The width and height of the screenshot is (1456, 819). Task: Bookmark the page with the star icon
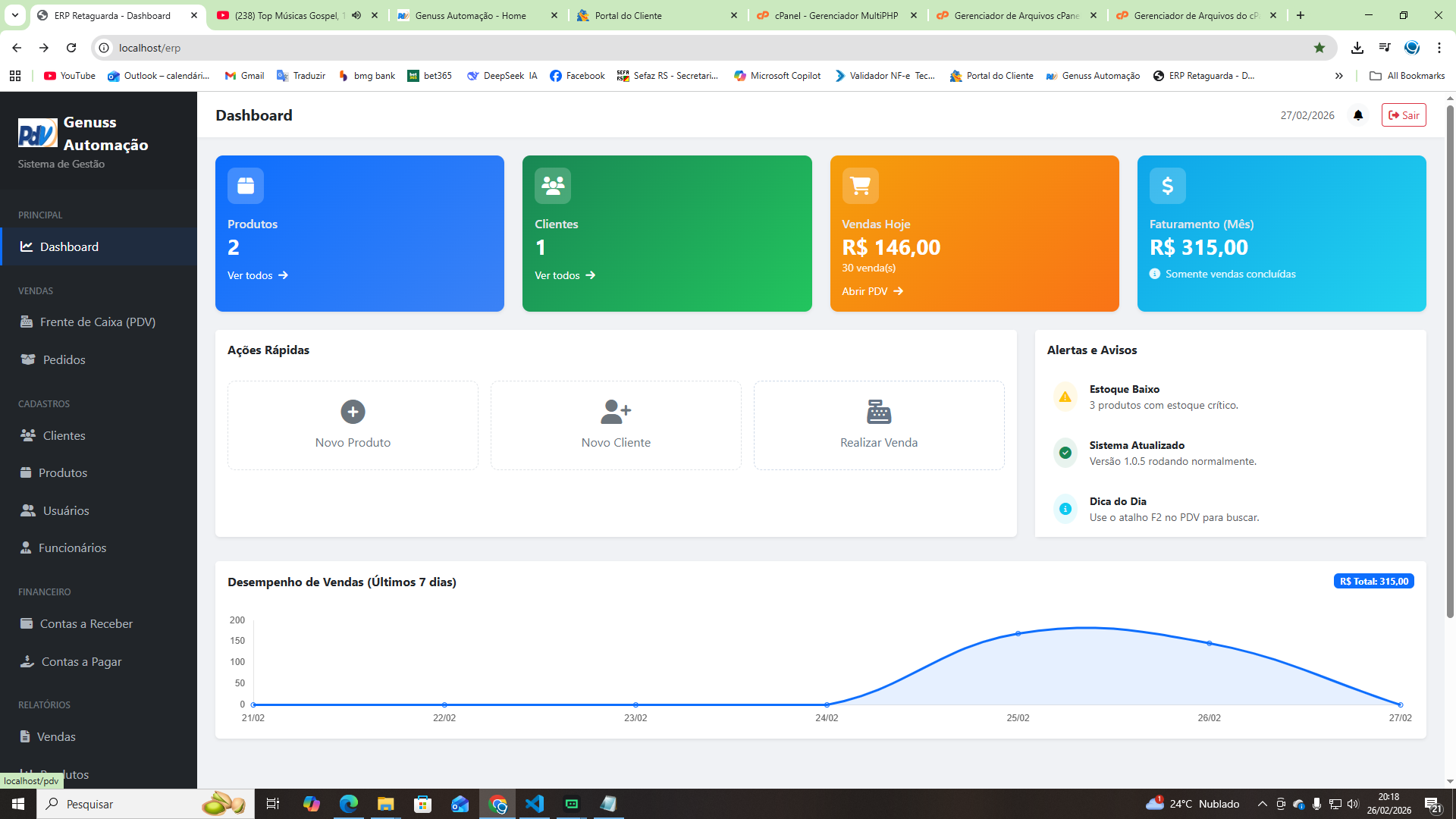pos(1319,48)
